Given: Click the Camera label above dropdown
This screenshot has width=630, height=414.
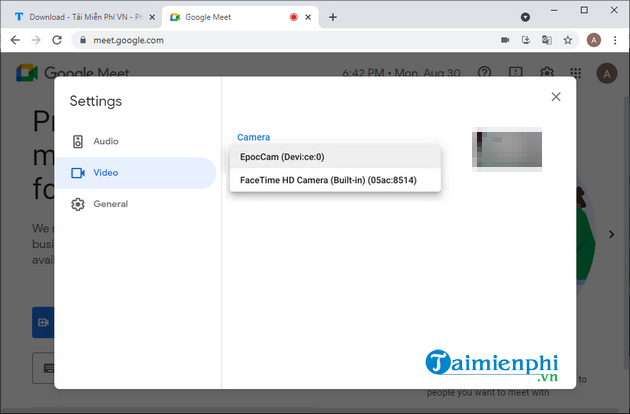Looking at the screenshot, I should click(x=254, y=137).
